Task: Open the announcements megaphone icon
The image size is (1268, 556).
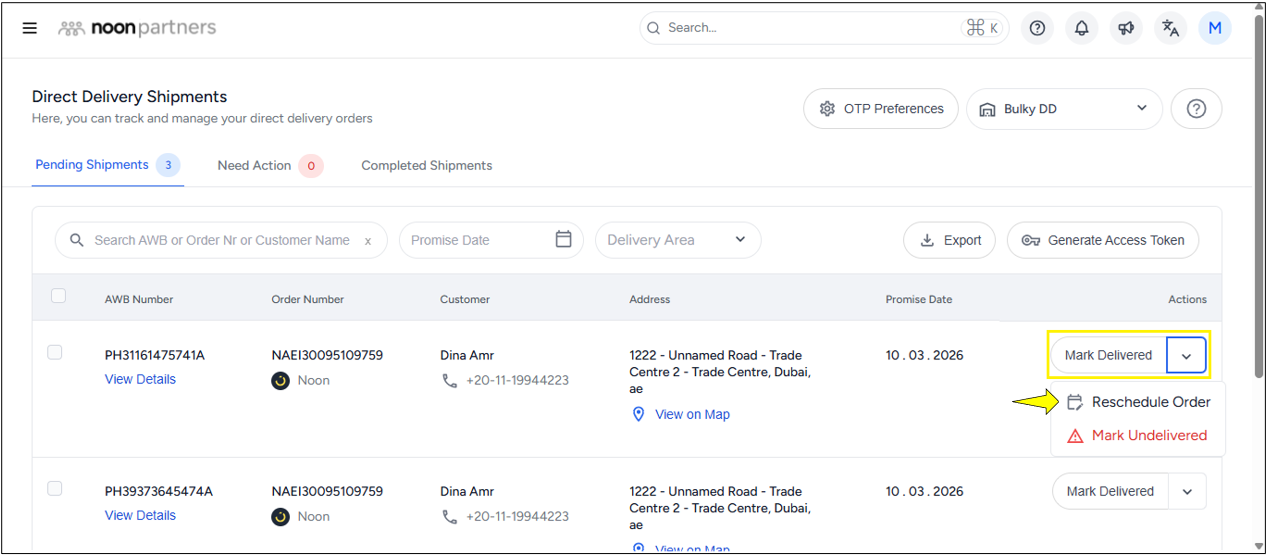Action: pyautogui.click(x=1126, y=28)
